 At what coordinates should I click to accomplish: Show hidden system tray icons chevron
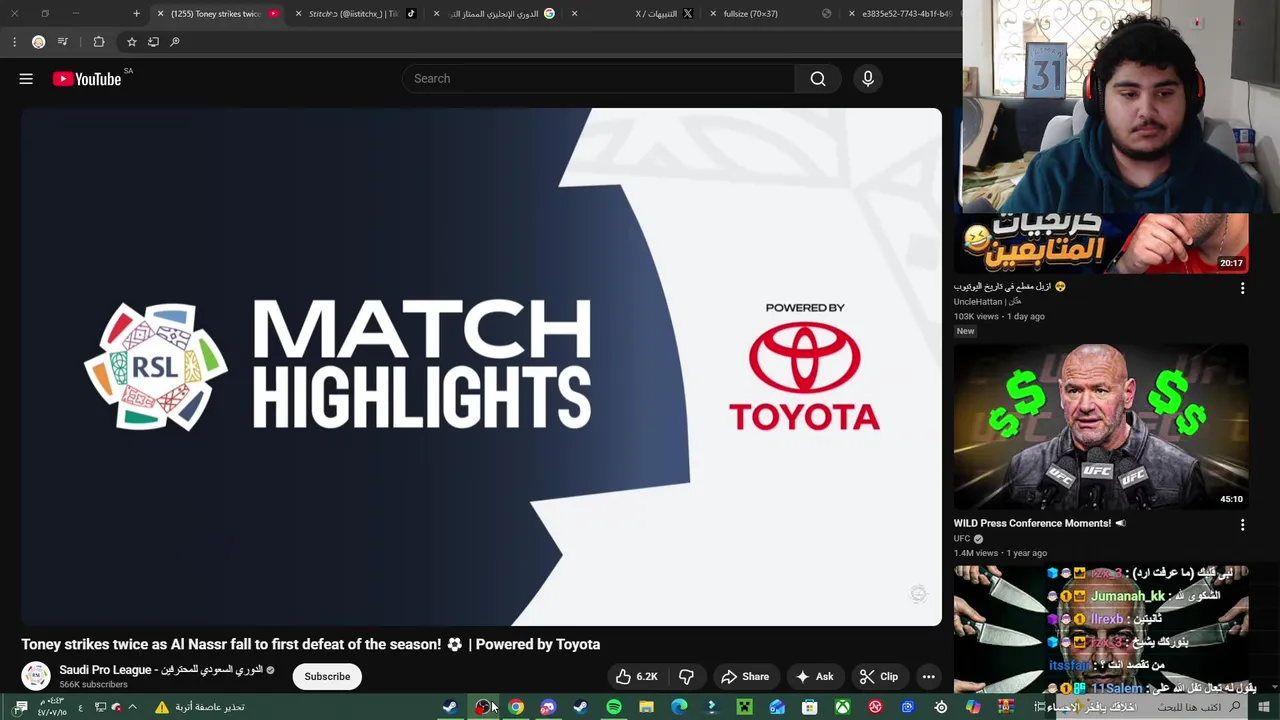[x=132, y=707]
